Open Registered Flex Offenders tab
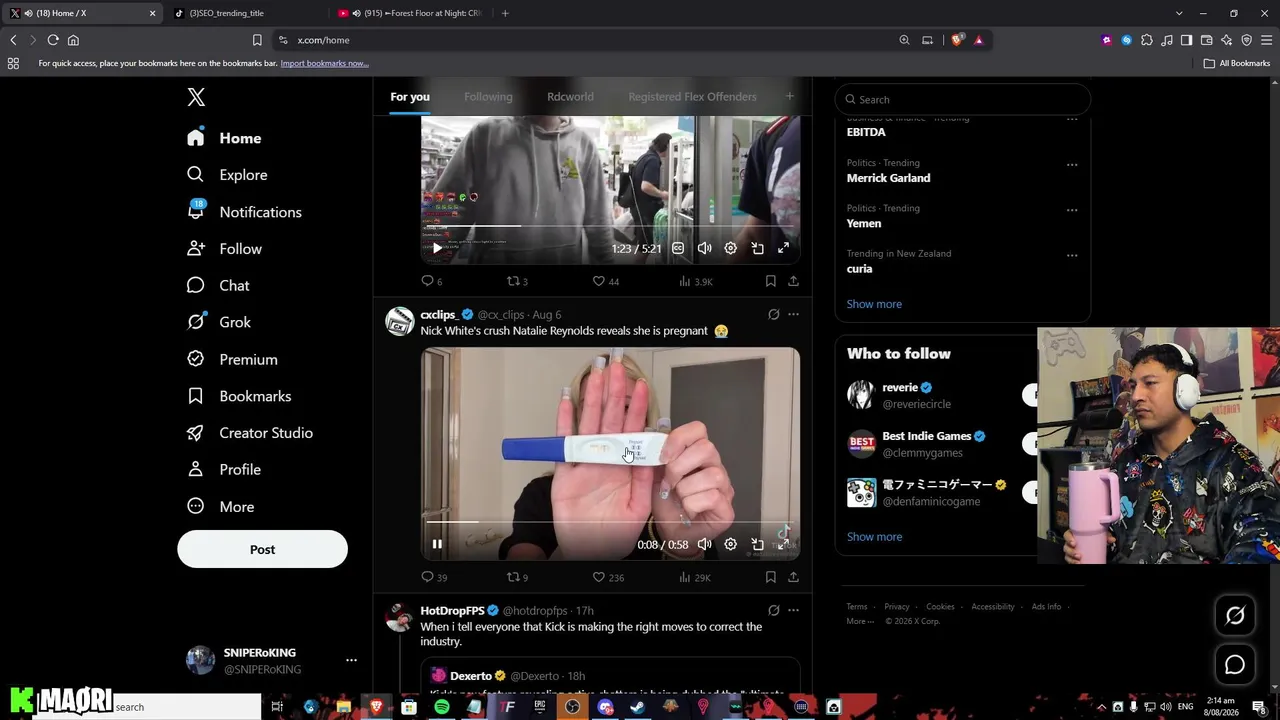 coord(692,97)
